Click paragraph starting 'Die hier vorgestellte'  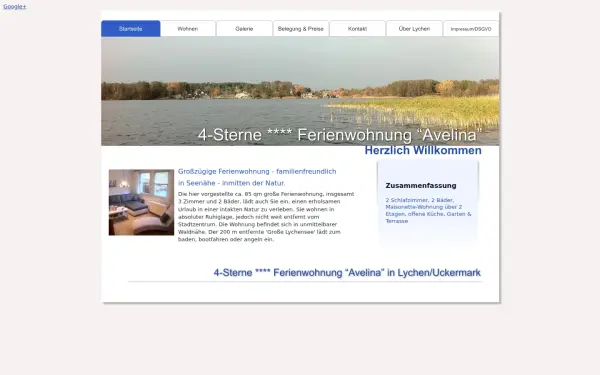point(266,217)
